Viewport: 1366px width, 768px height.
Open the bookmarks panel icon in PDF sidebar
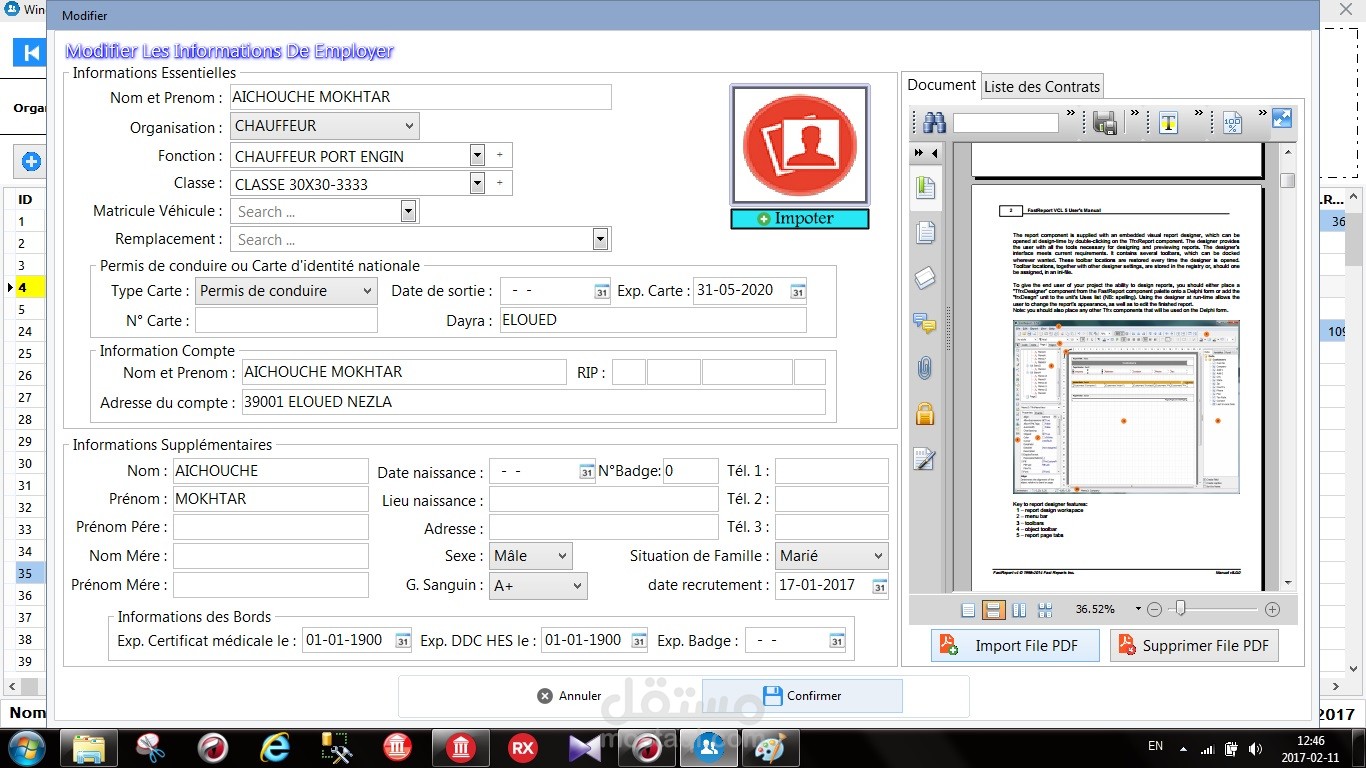[925, 187]
